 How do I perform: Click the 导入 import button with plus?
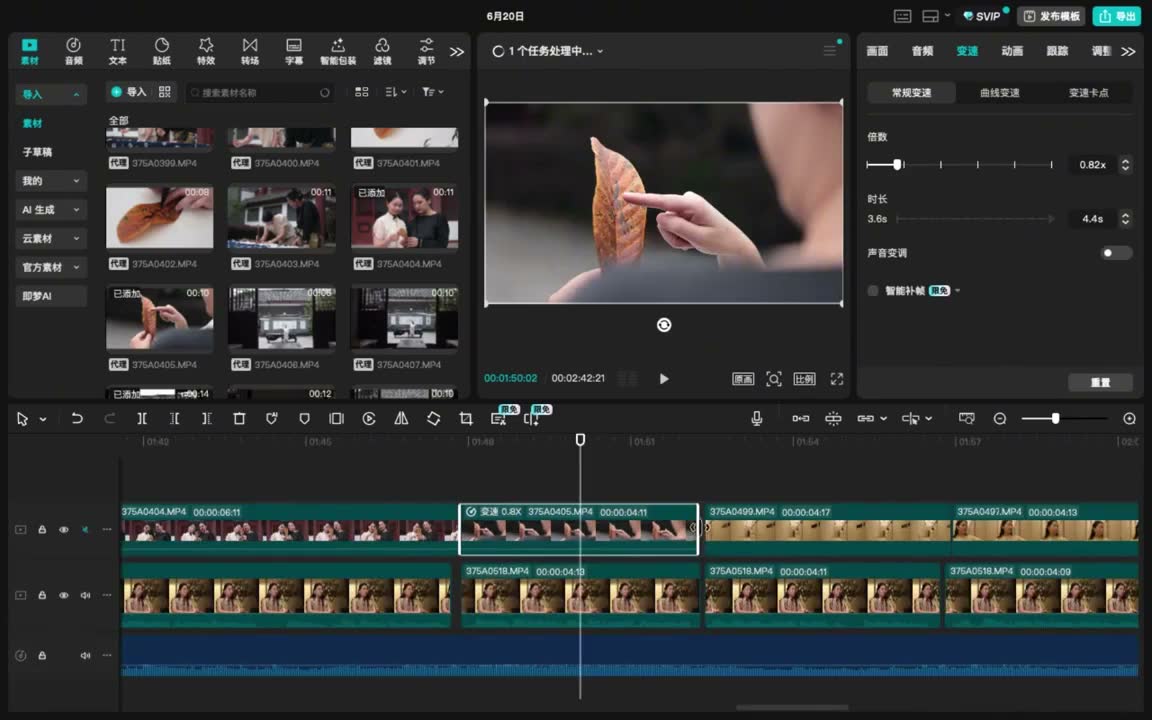129,92
